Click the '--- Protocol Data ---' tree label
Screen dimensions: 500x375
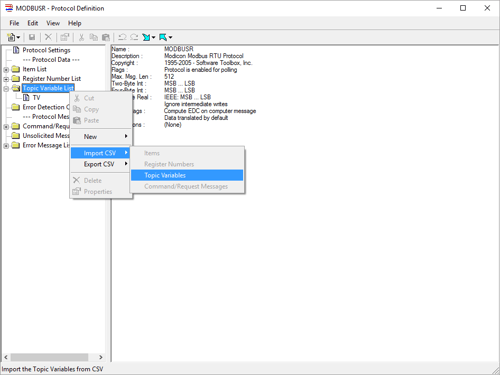pyautogui.click(x=51, y=60)
